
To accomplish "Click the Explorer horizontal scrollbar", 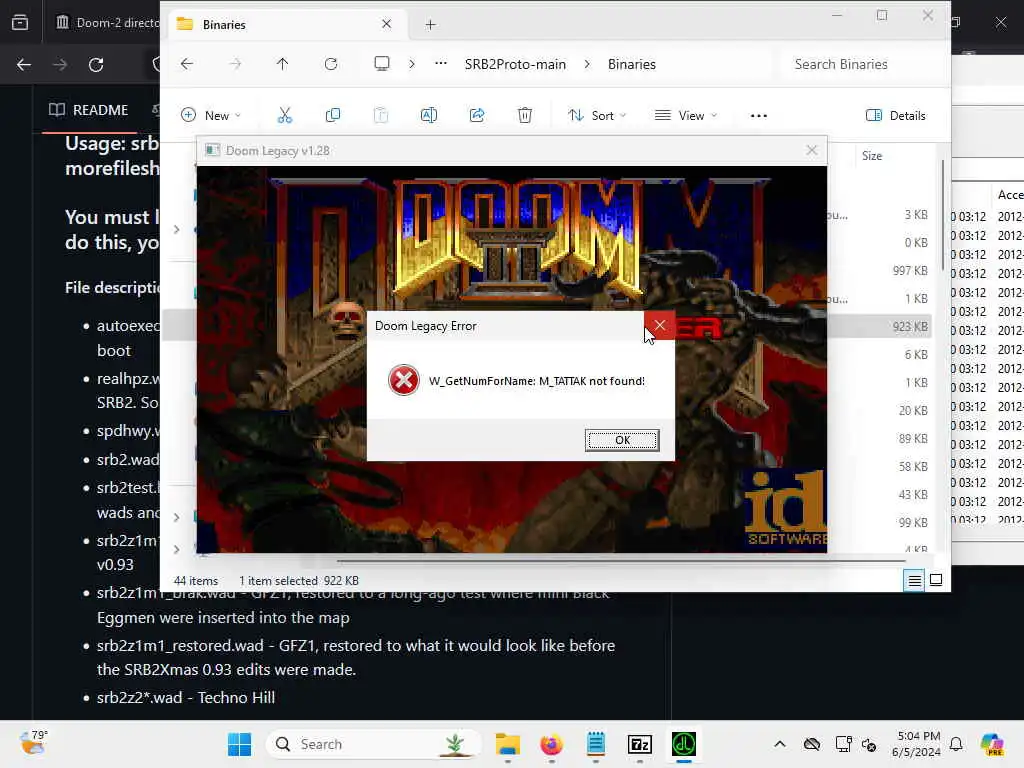I will (620, 560).
